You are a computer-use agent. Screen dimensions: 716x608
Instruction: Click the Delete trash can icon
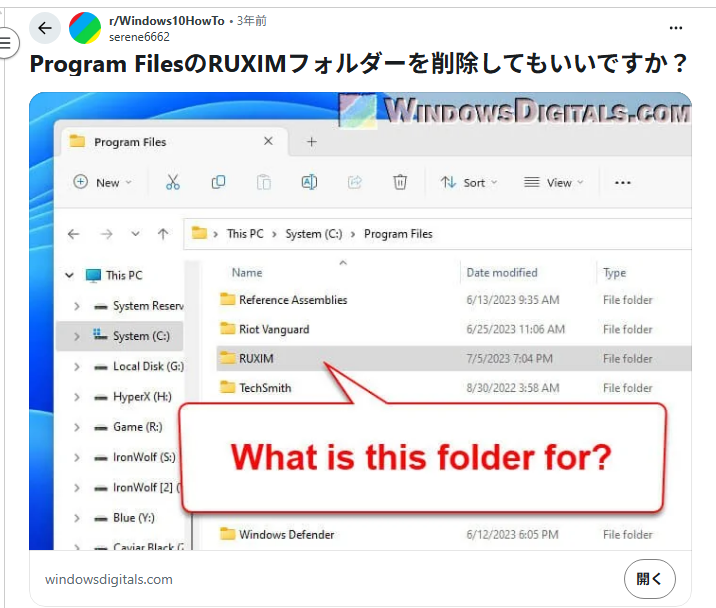(400, 182)
